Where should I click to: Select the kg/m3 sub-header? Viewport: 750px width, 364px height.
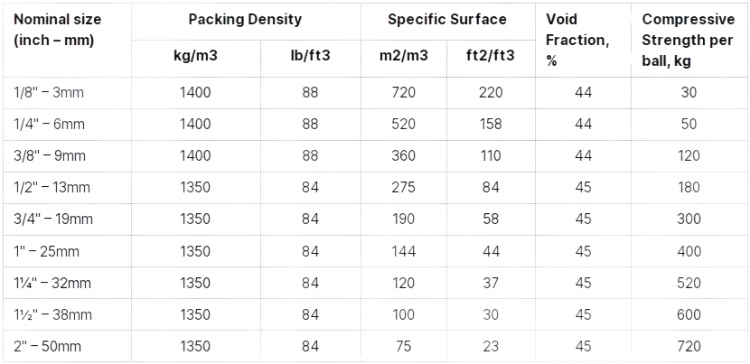pyautogui.click(x=195, y=56)
